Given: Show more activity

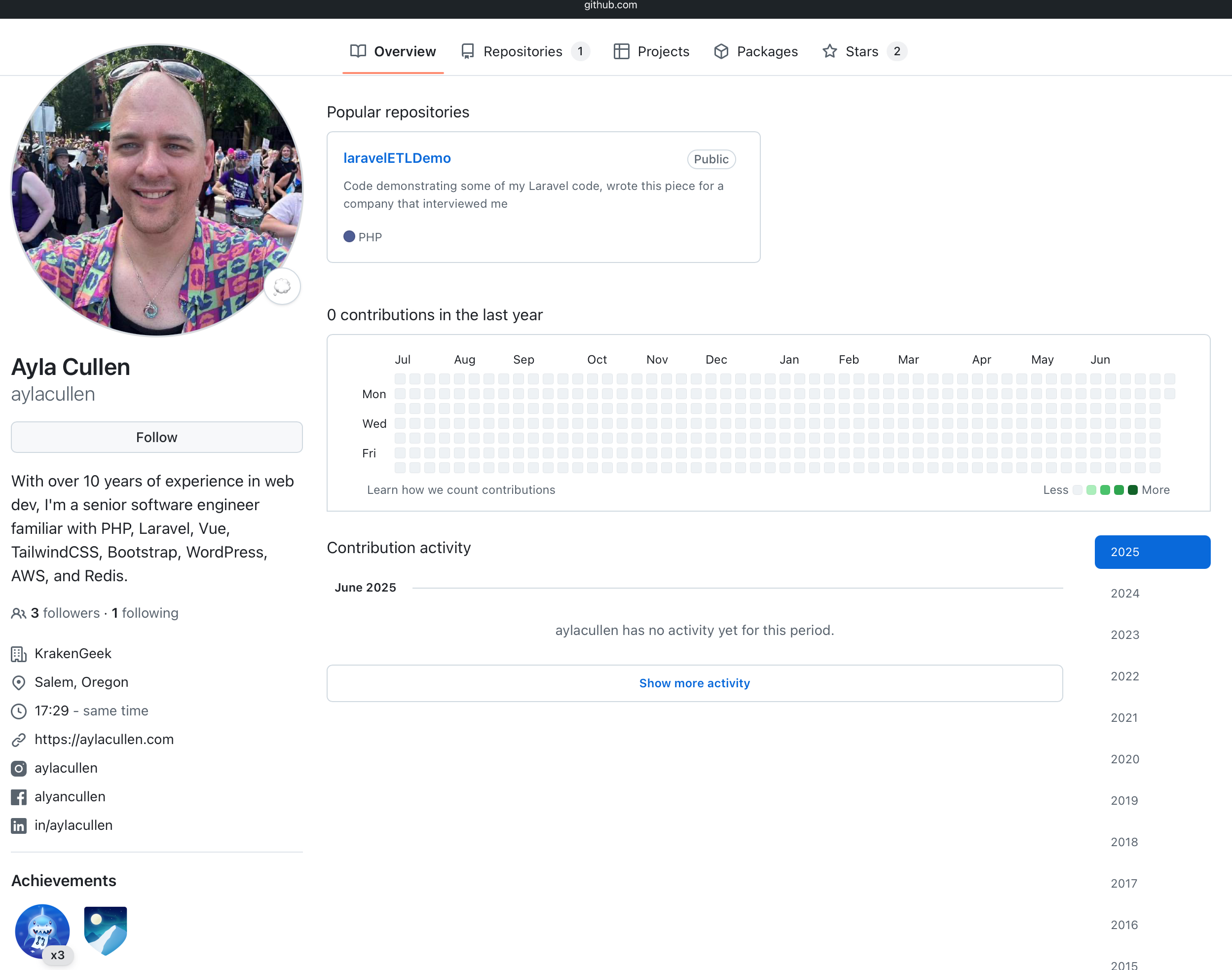Looking at the screenshot, I should pyautogui.click(x=695, y=683).
